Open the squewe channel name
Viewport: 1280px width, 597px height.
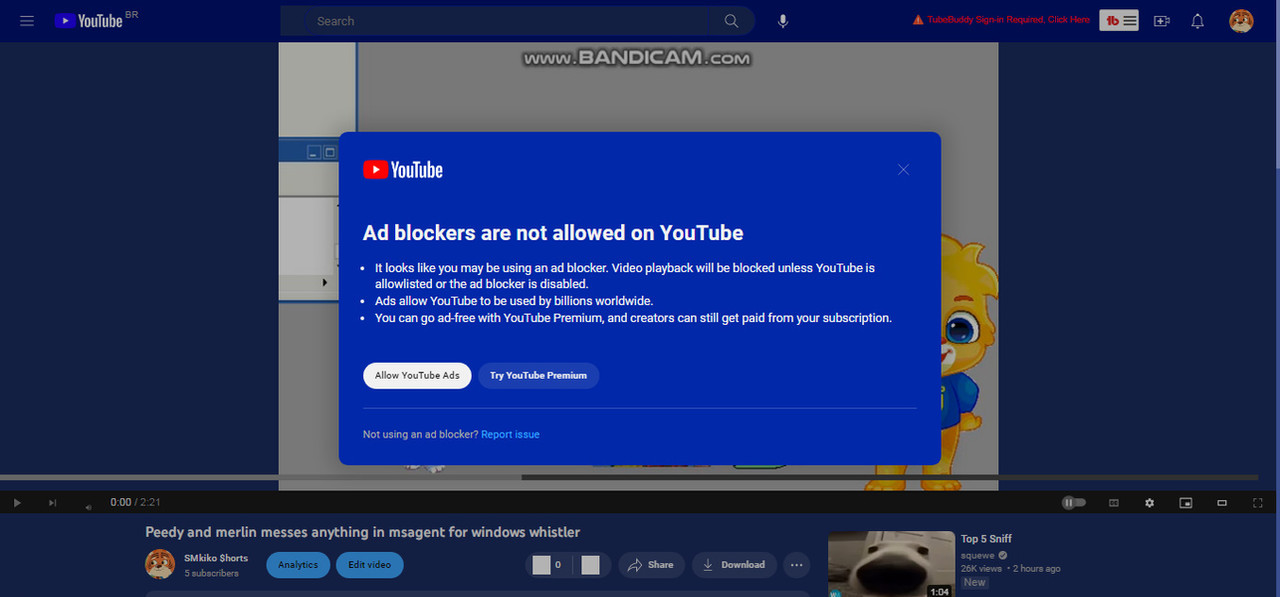[978, 555]
